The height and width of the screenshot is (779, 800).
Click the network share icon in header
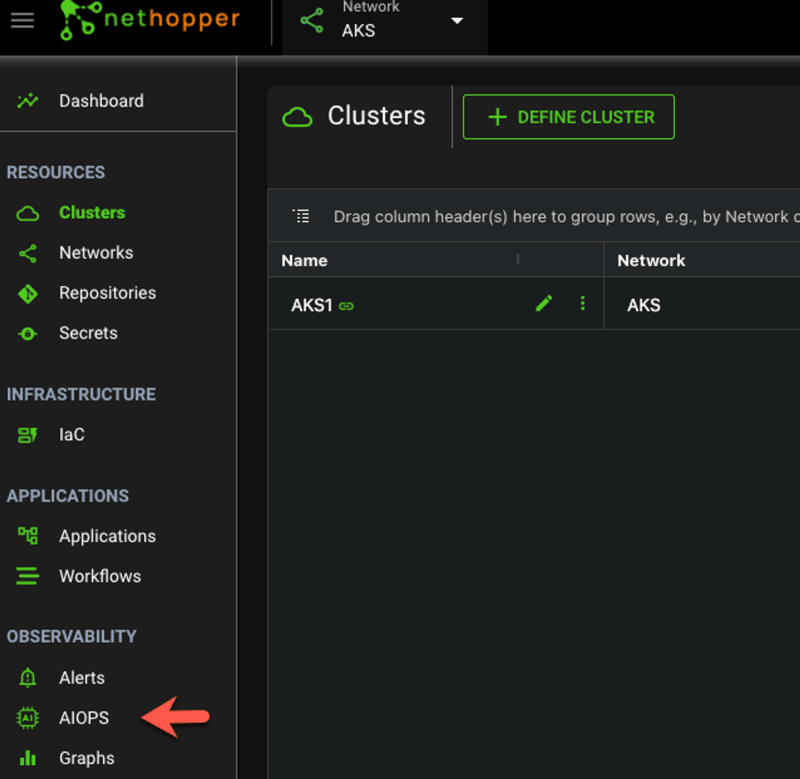pos(312,20)
